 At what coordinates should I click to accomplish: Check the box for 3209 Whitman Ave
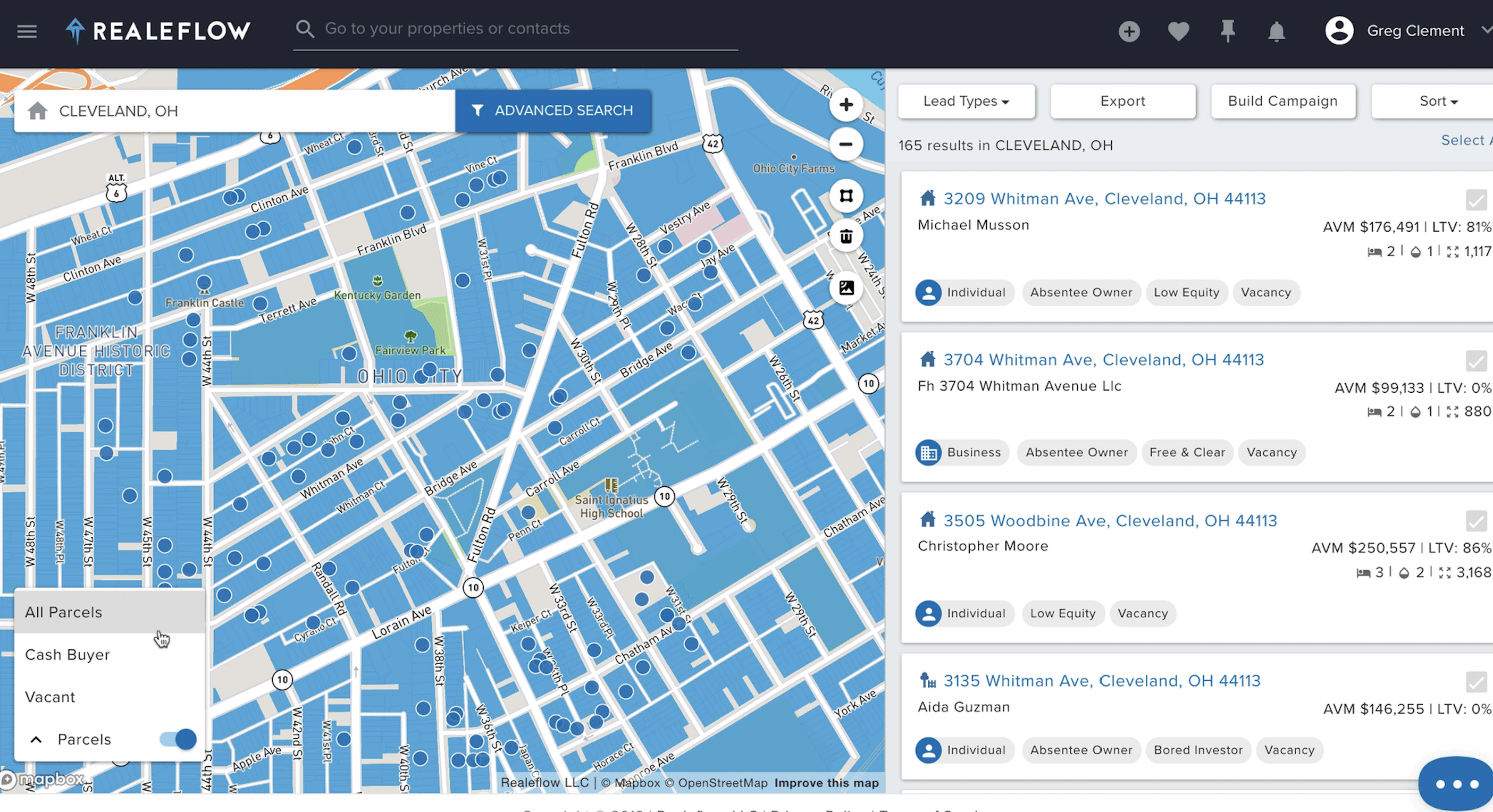[x=1475, y=200]
